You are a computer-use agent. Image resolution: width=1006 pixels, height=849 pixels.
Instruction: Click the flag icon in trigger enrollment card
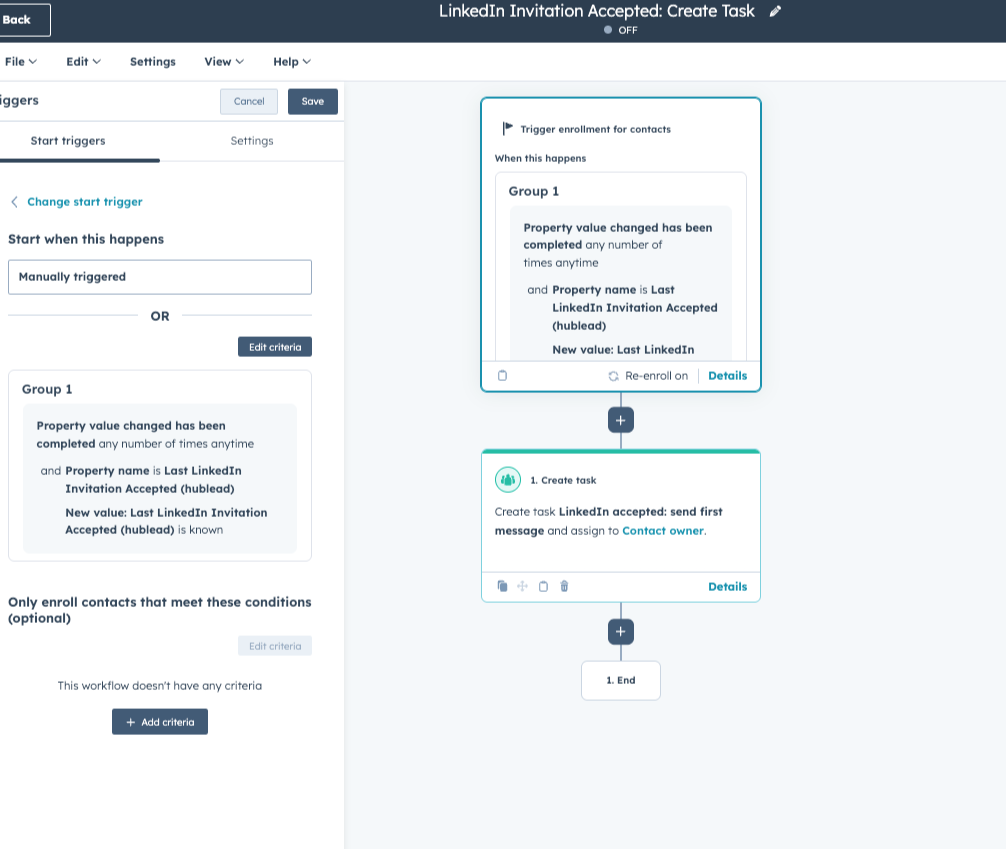tap(507, 128)
